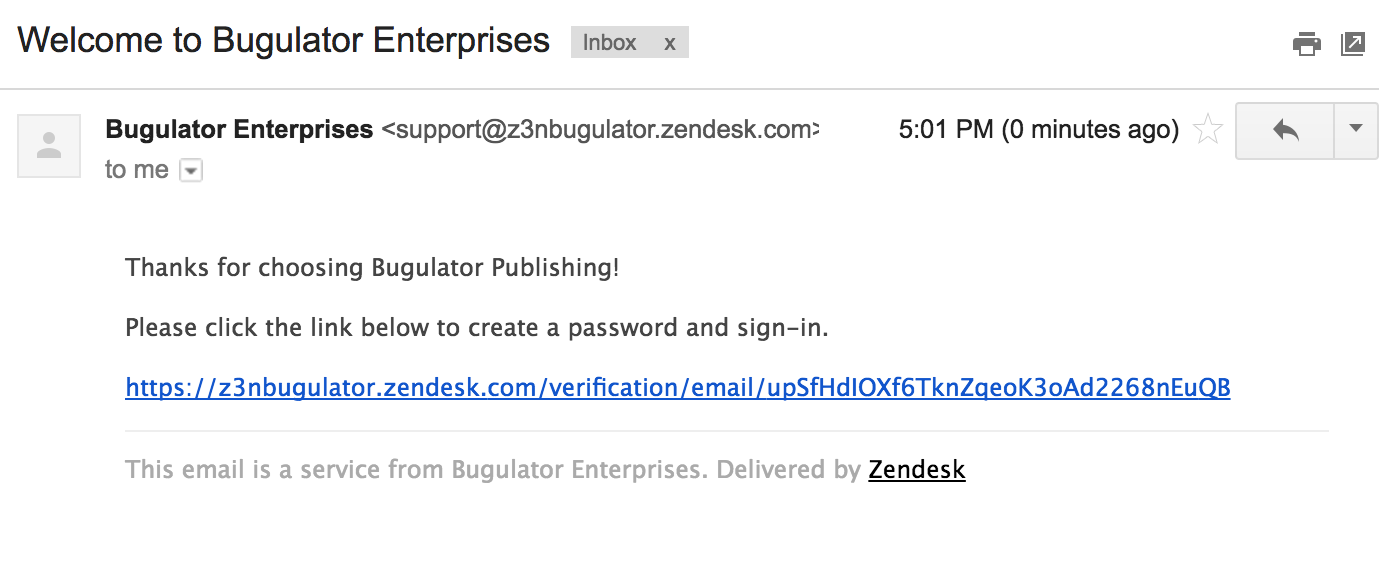Click the "Thanks for choosing Bugulator Publishing!" line
The height and width of the screenshot is (582, 1389).
373,268
